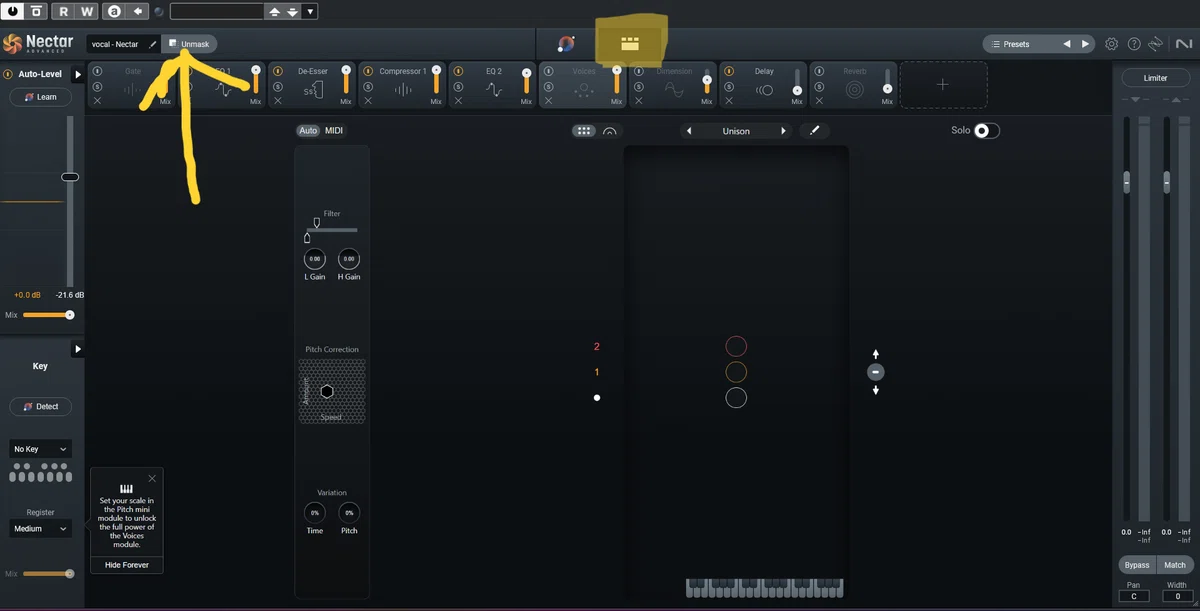Solo the Reverb module

818,87
